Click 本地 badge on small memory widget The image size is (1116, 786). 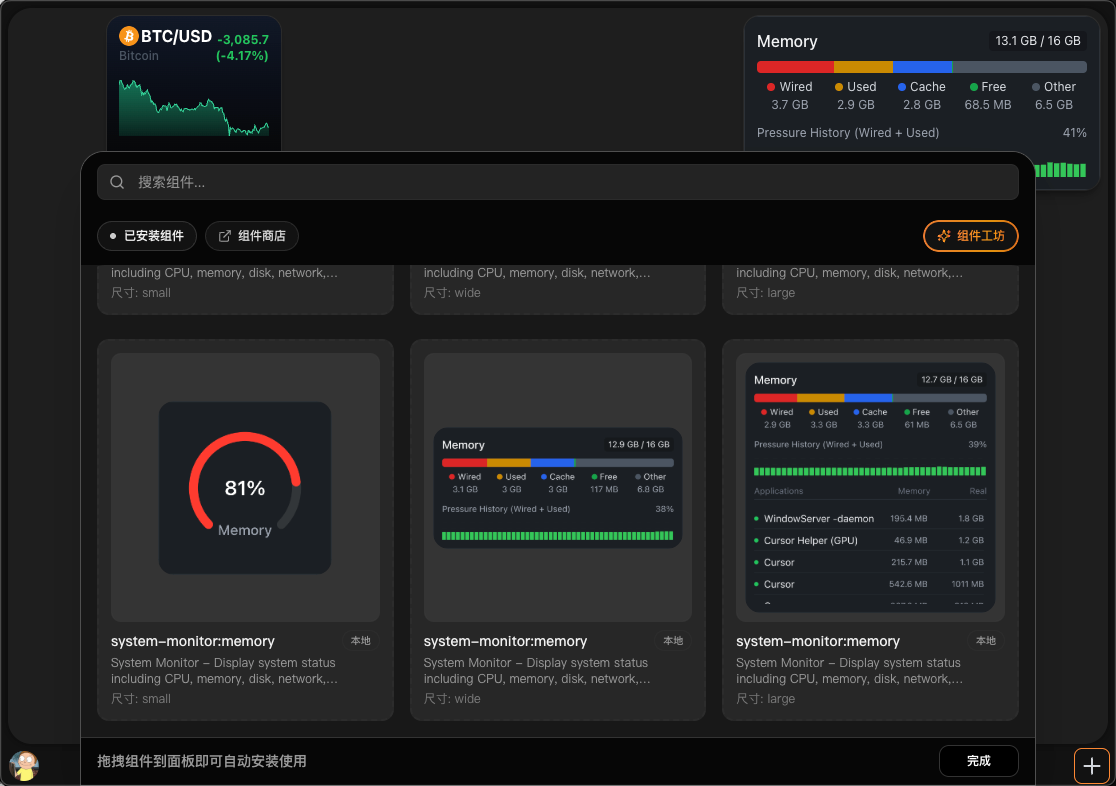click(360, 641)
